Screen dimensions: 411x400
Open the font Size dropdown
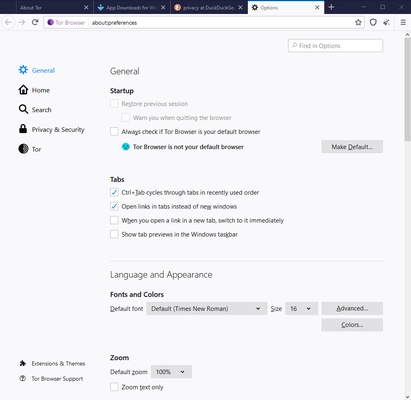tap(301, 308)
